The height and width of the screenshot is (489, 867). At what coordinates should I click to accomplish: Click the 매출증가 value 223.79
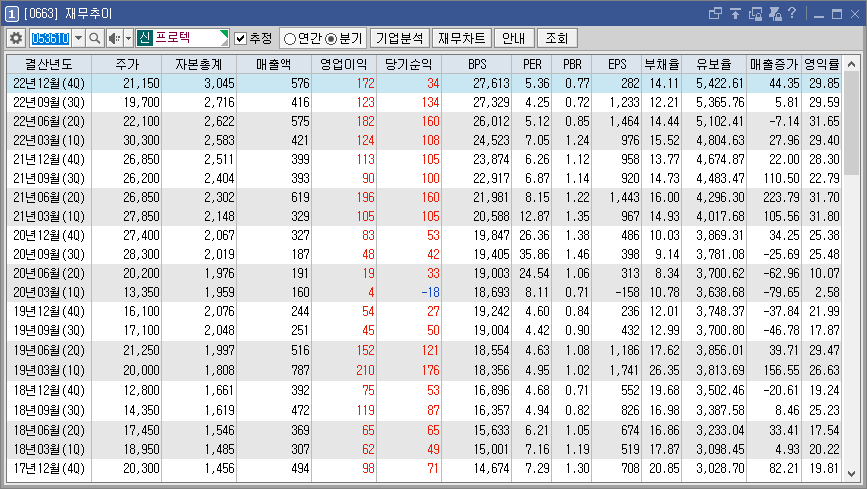[781, 197]
